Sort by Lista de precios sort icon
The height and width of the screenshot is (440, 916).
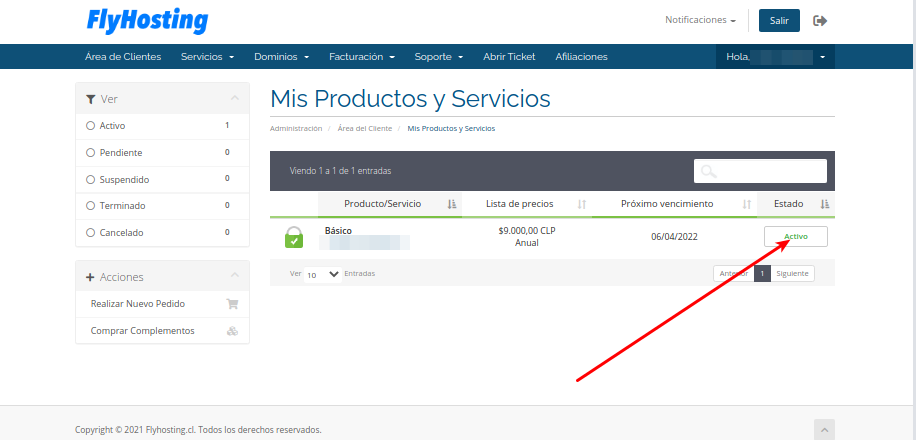pos(581,204)
